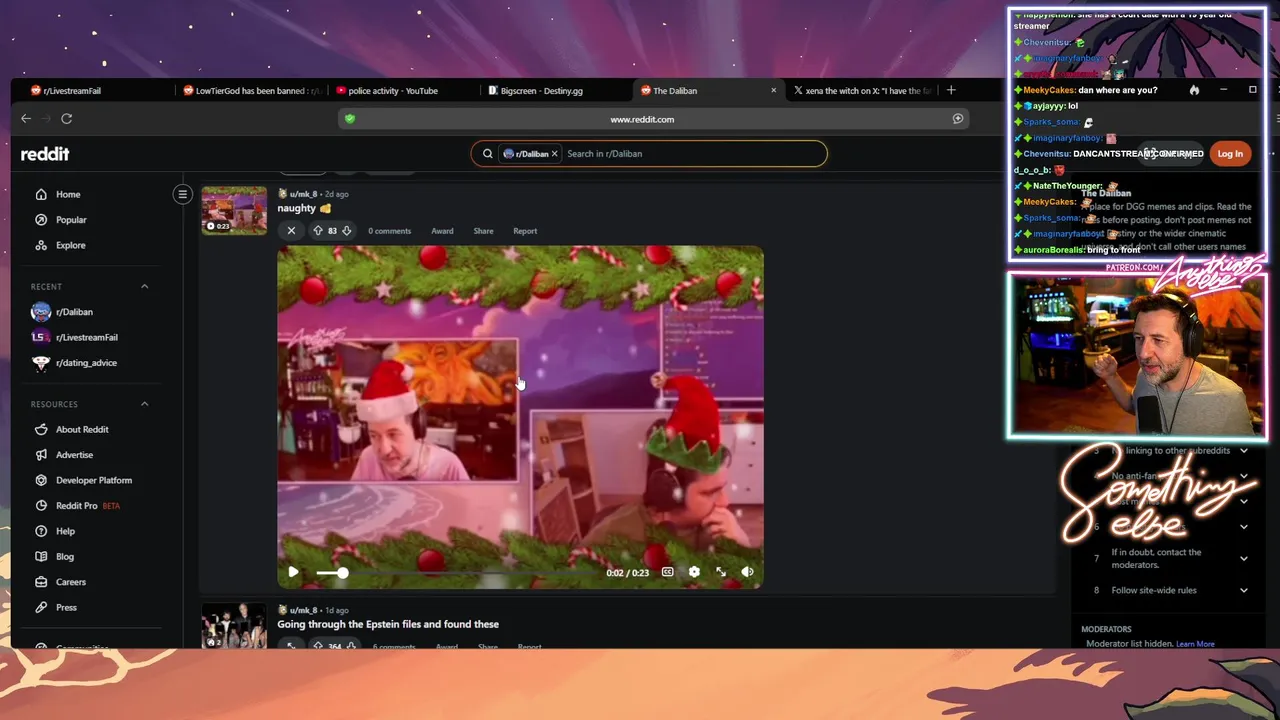Click Share on the naughty post
Screen dimensions: 1280x720
(483, 231)
